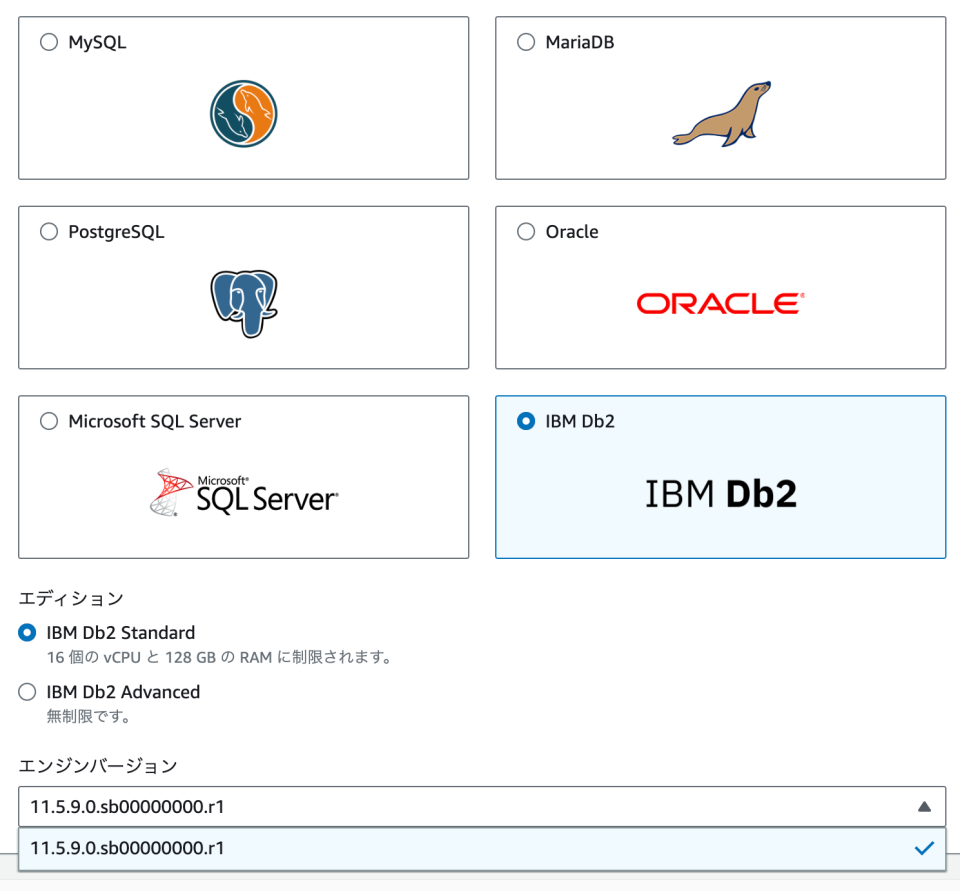This screenshot has width=960, height=891.
Task: Click the MariaDB seal logo
Action: pos(720,113)
